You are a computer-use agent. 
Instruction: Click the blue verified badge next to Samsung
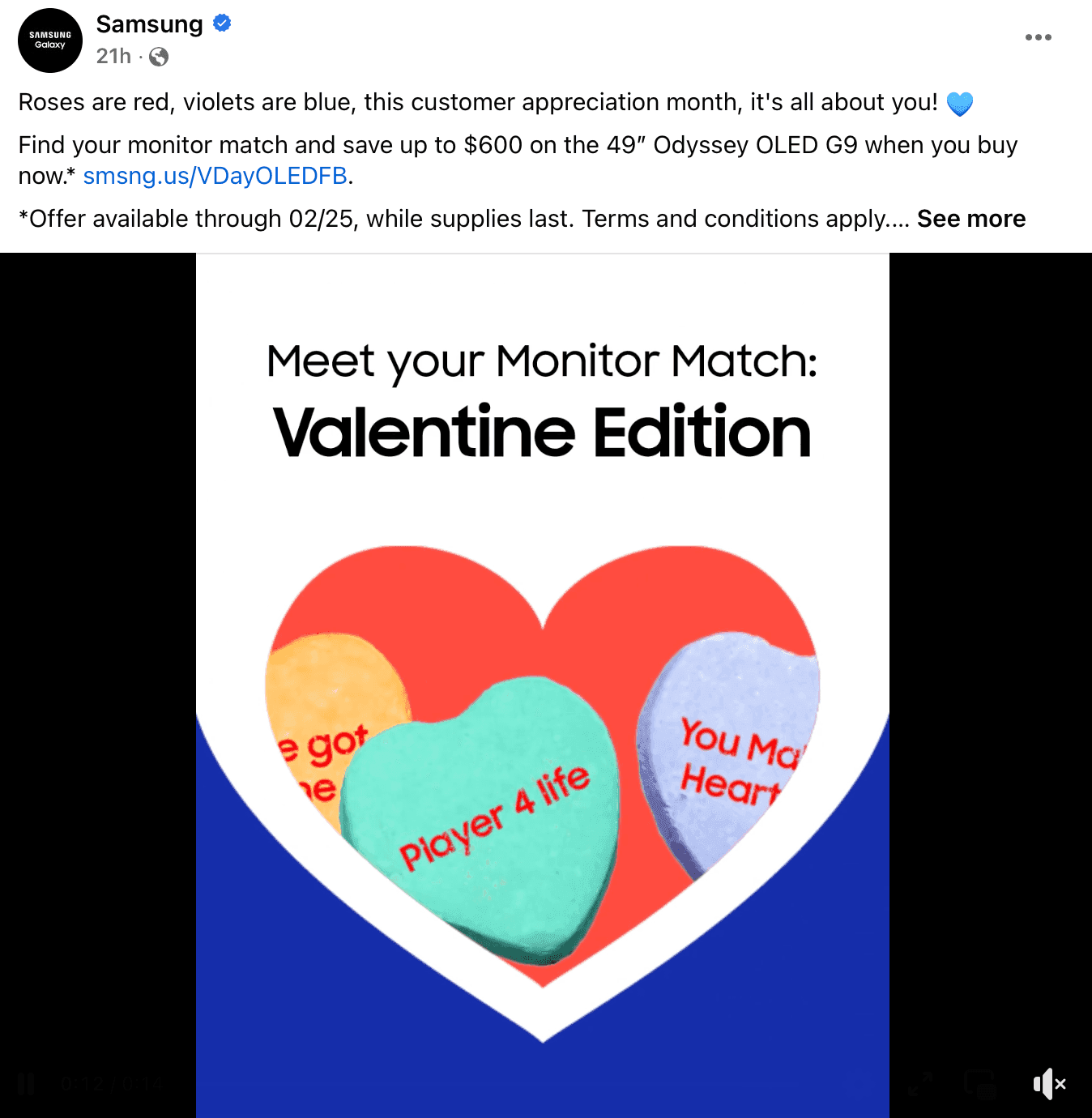(x=219, y=24)
